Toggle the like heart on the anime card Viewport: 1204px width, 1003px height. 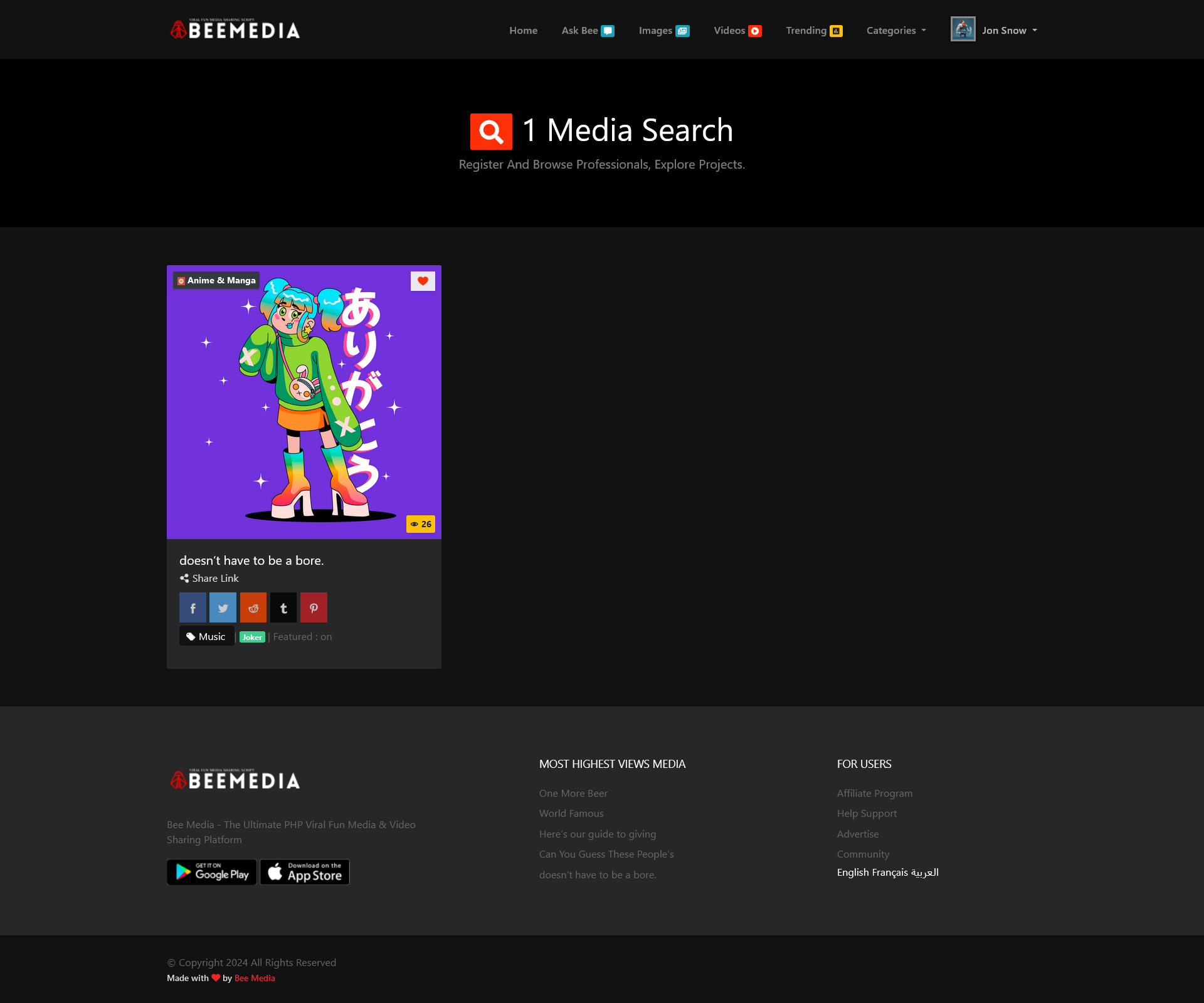pyautogui.click(x=421, y=281)
